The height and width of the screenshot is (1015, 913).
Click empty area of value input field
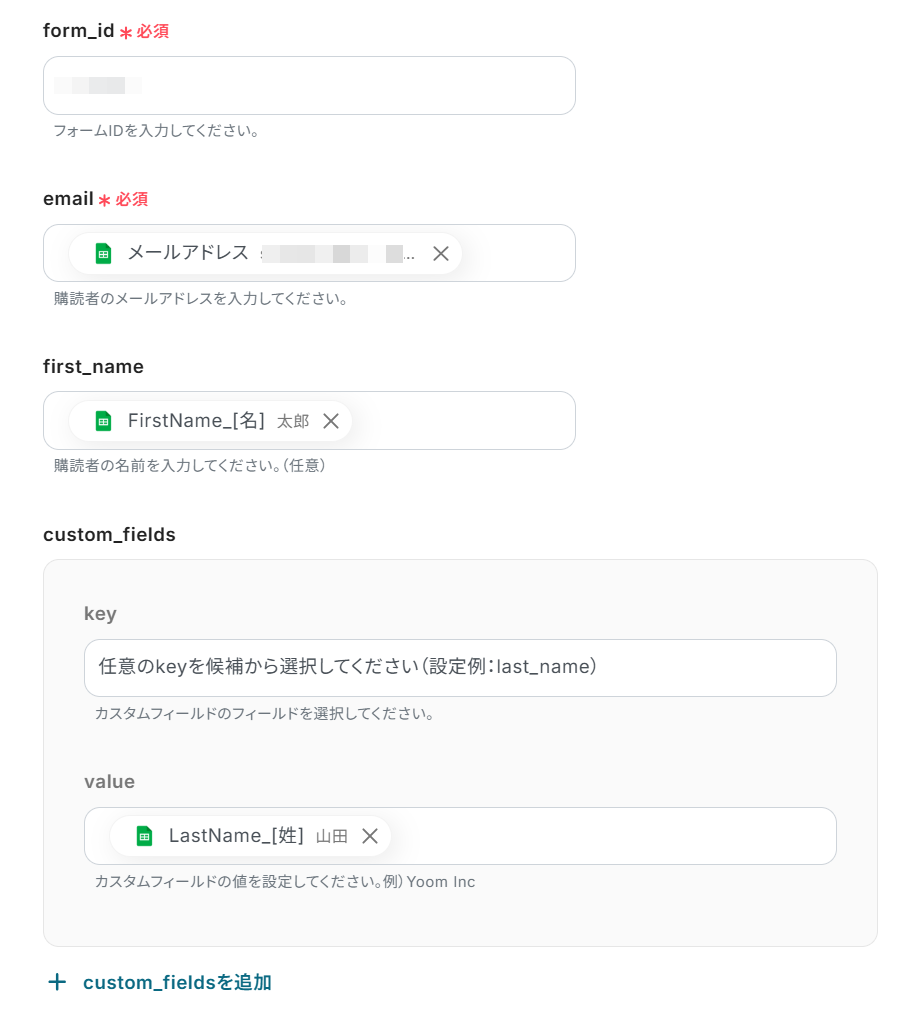(610, 836)
